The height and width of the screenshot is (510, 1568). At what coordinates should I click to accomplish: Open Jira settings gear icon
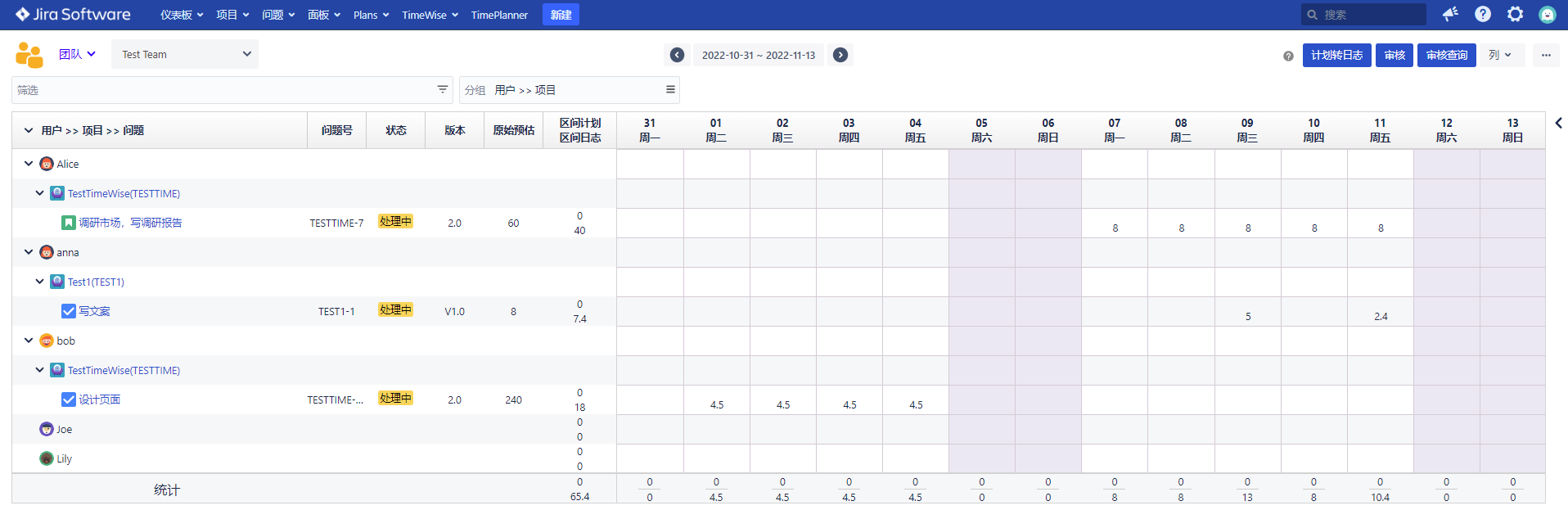tap(1515, 14)
